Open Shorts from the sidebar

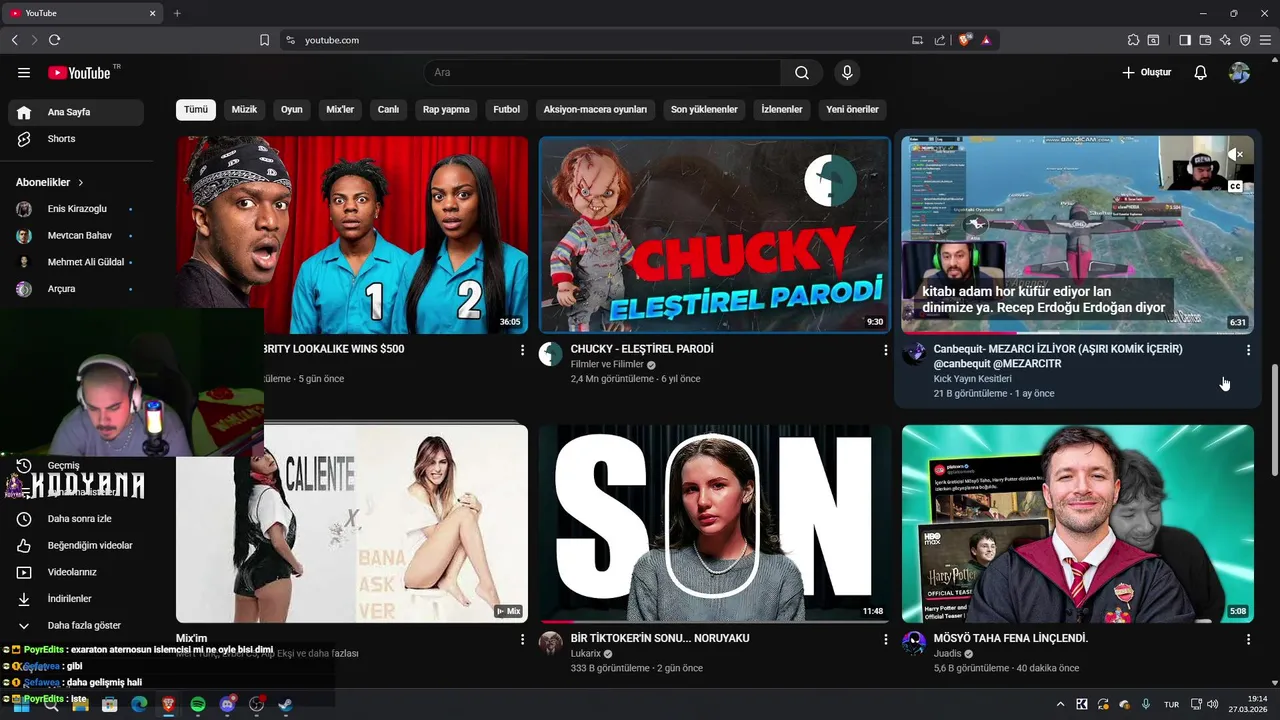75,139
